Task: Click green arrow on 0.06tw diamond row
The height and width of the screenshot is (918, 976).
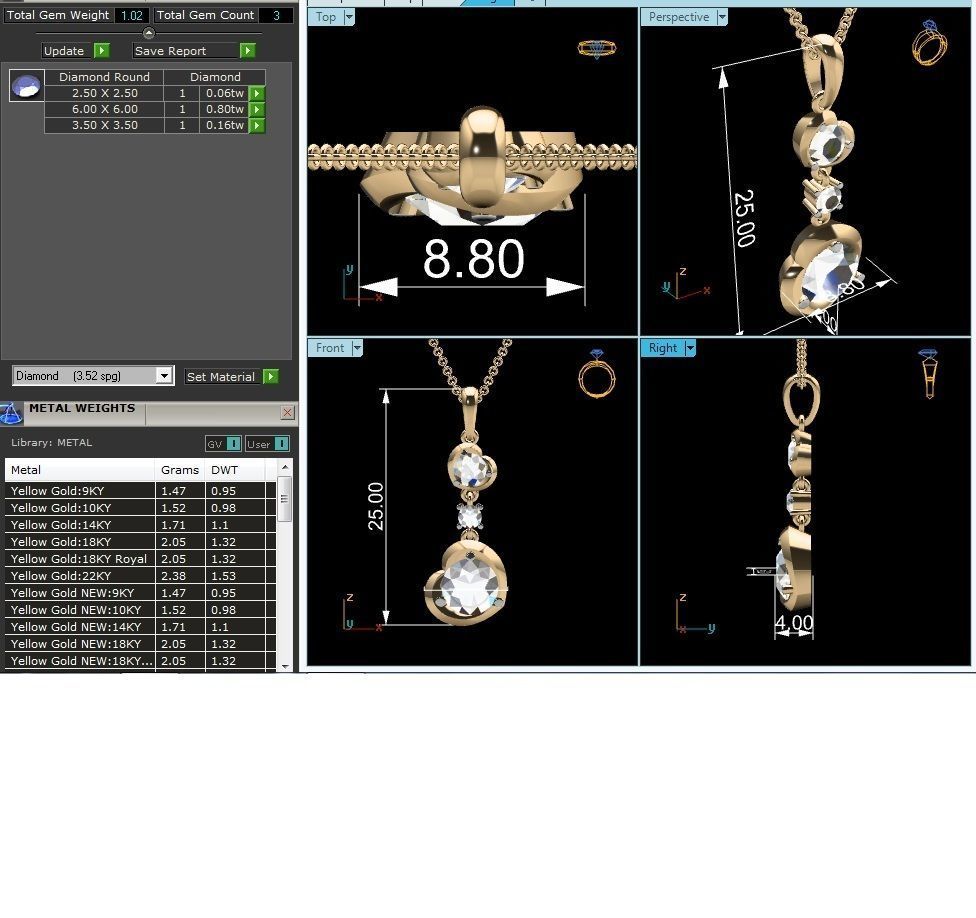Action: point(256,93)
